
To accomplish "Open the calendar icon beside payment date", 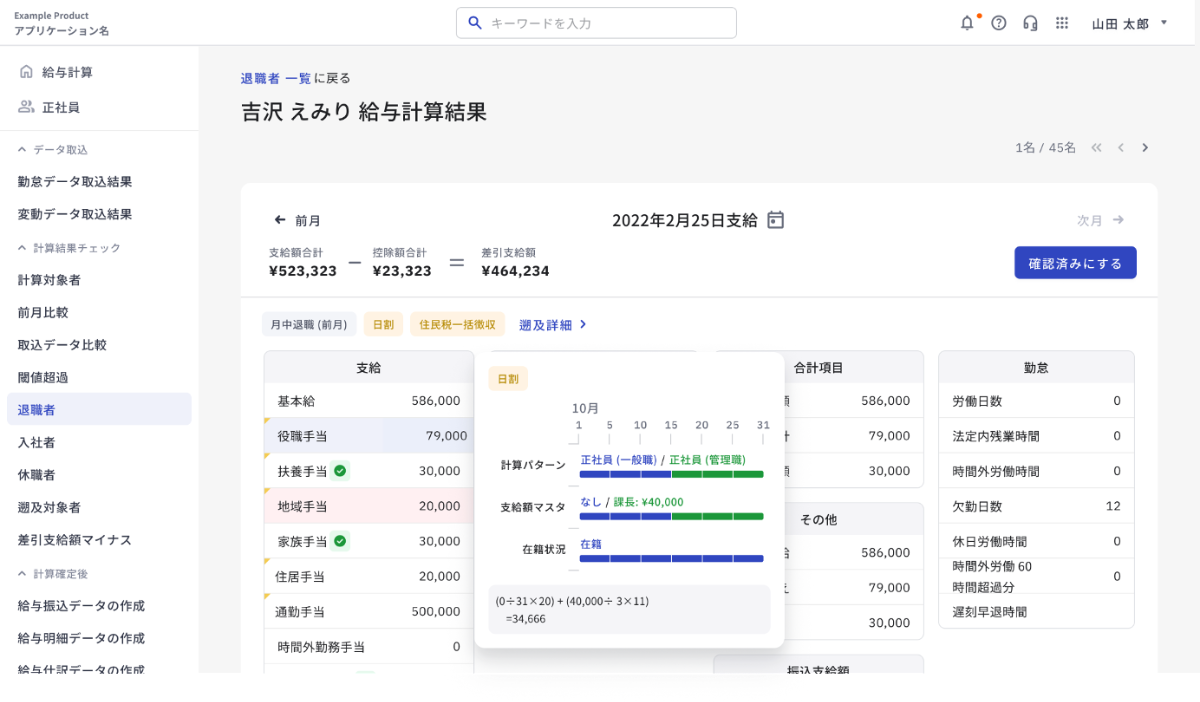I will pos(776,220).
